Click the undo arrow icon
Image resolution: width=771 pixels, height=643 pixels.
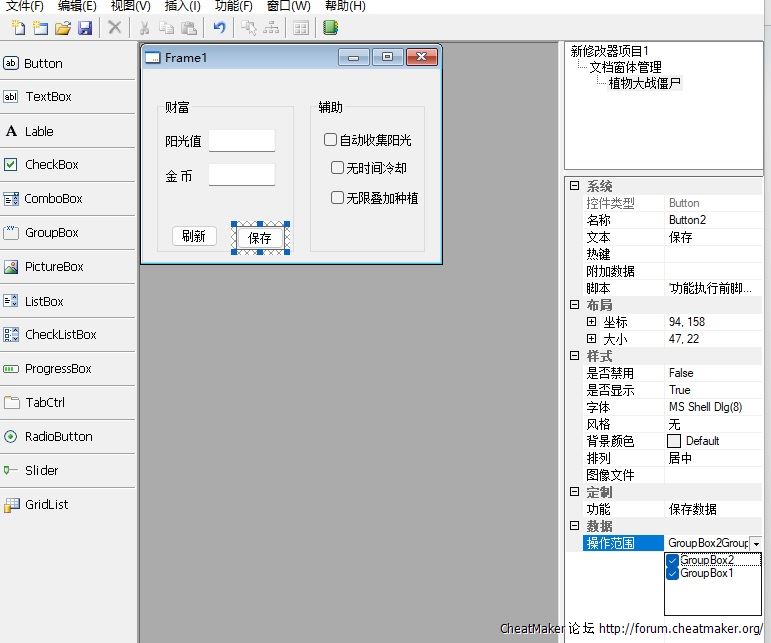[219, 28]
